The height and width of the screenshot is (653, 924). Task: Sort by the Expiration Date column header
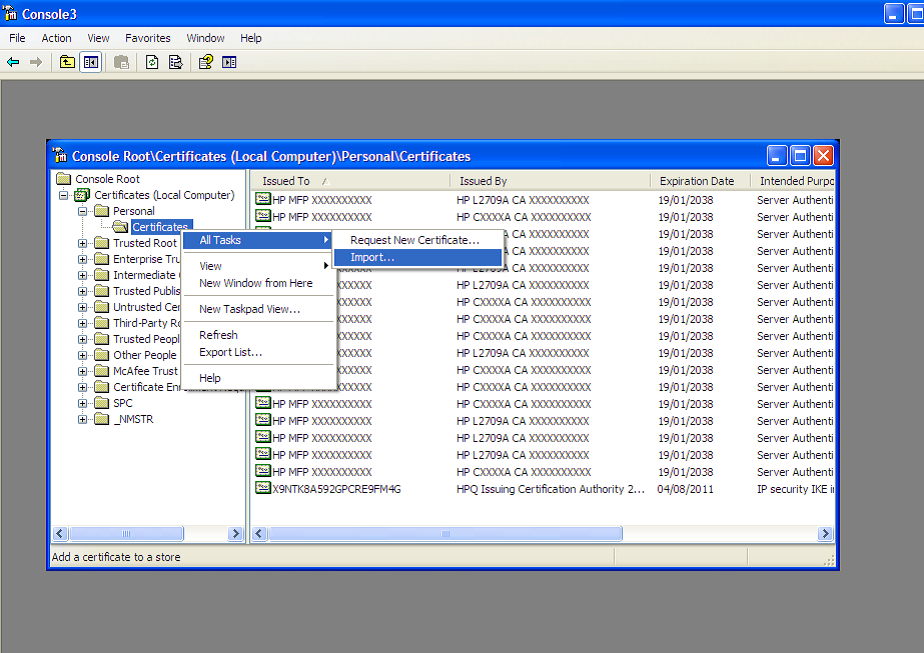pos(696,181)
